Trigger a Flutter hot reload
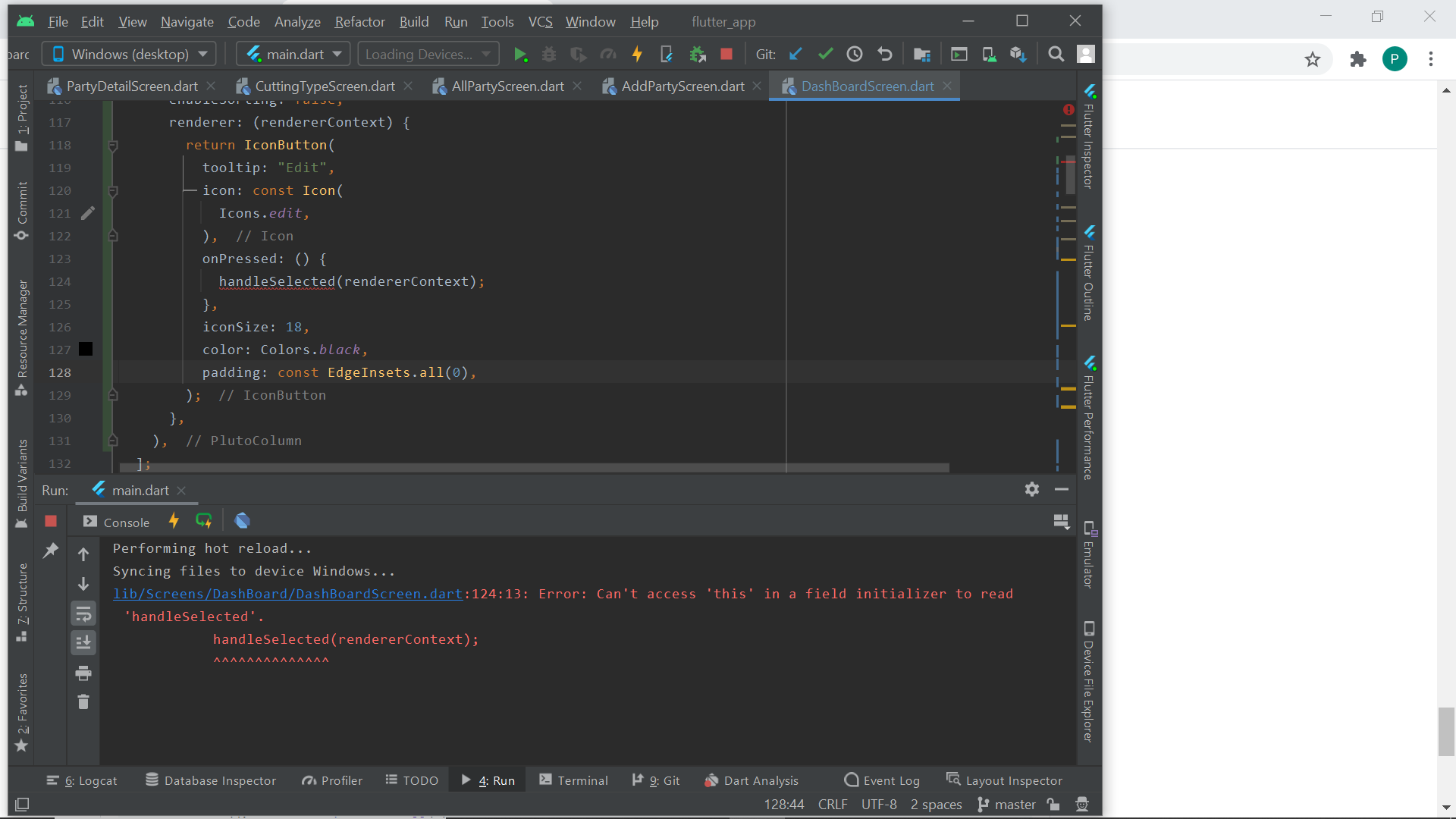The width and height of the screenshot is (1456, 819). pos(637,54)
